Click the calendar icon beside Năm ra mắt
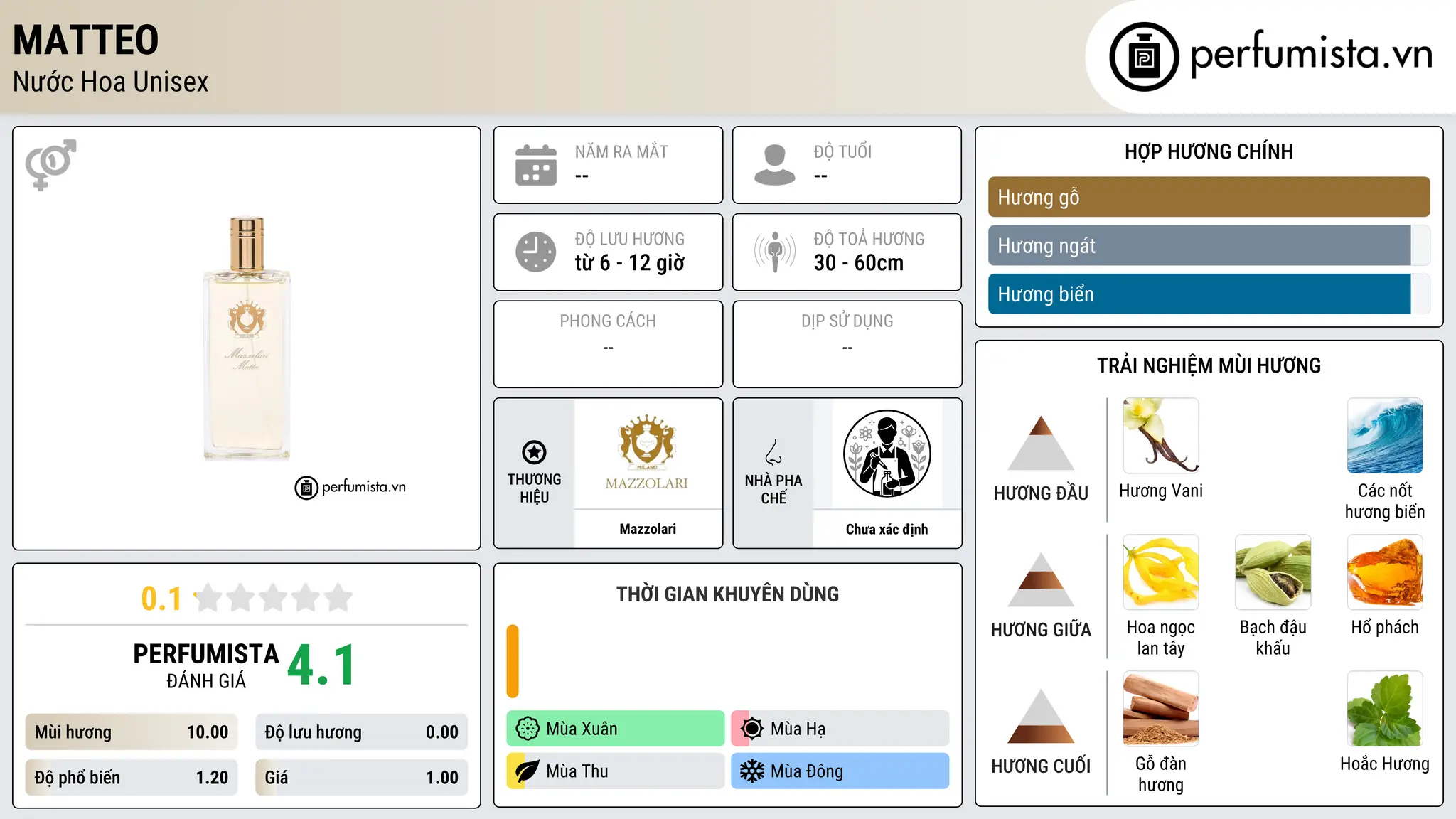Image resolution: width=1456 pixels, height=819 pixels. coord(536,165)
